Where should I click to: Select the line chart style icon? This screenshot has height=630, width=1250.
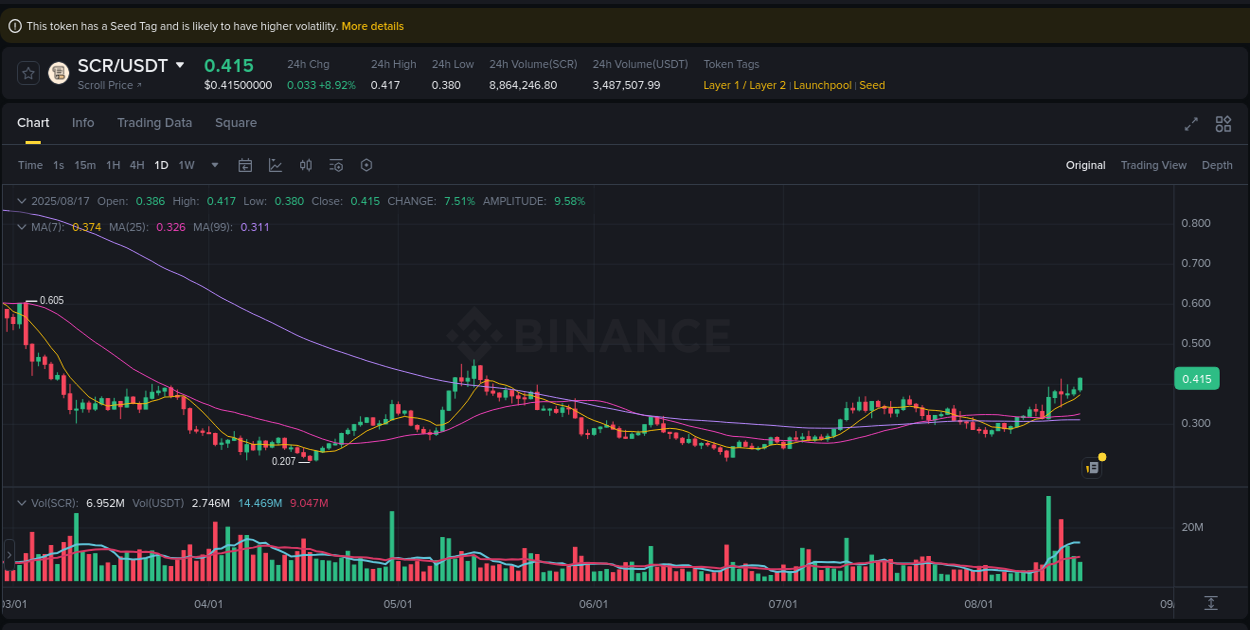coord(276,165)
